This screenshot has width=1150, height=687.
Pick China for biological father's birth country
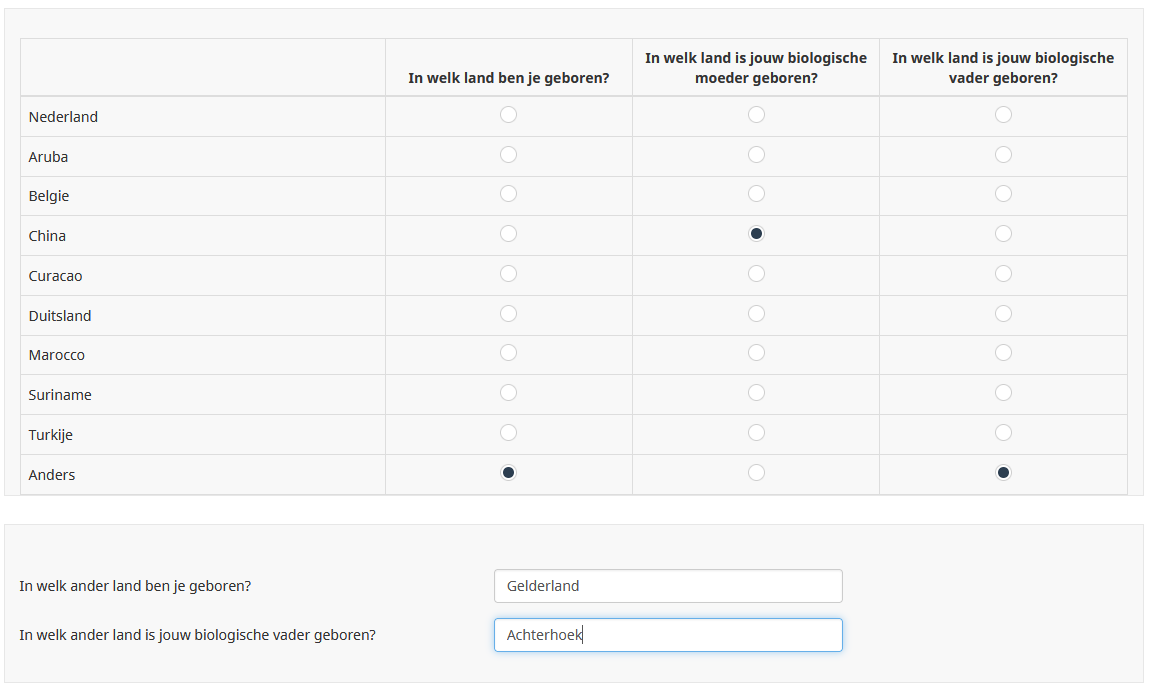(1003, 234)
